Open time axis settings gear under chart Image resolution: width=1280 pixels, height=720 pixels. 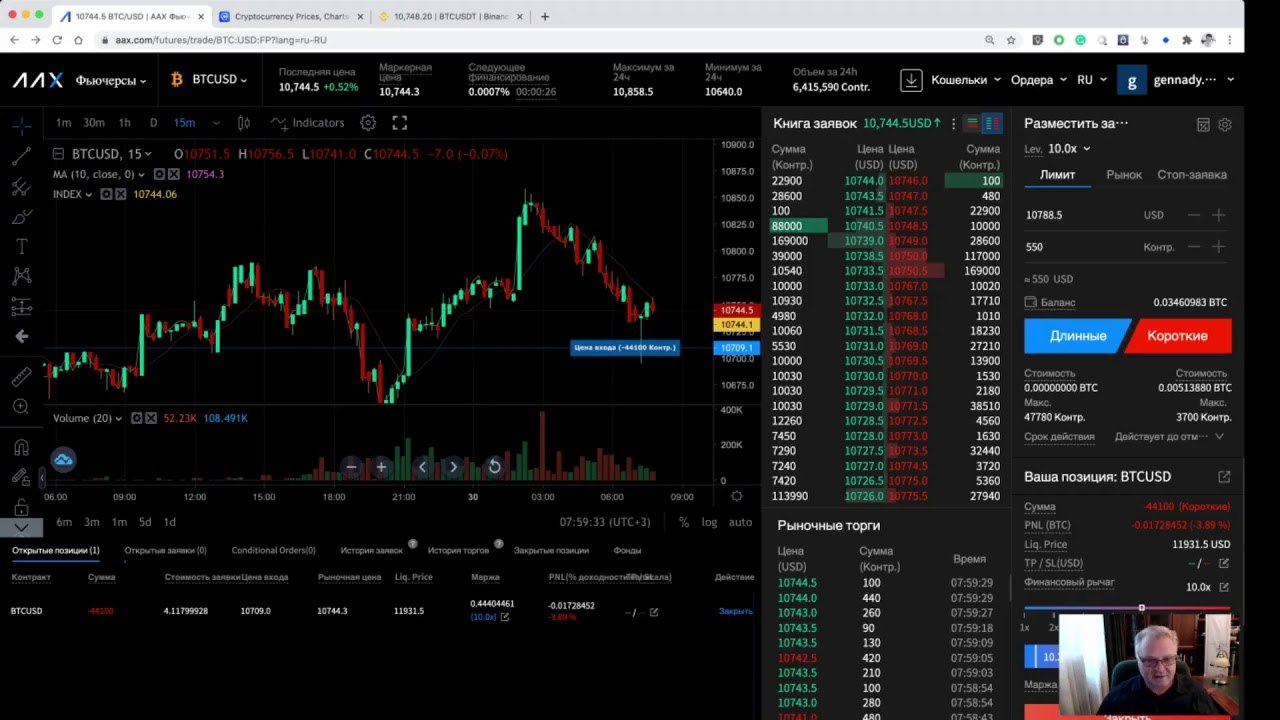pos(737,497)
